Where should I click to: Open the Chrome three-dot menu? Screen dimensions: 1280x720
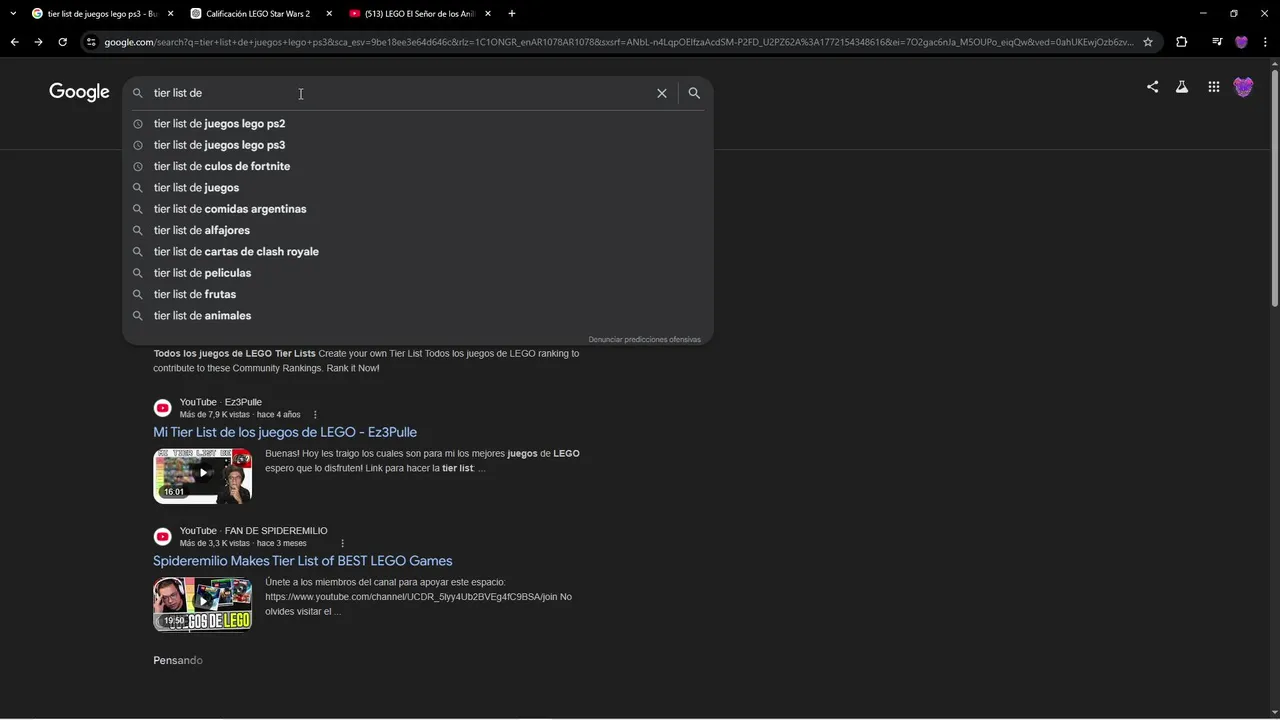(x=1265, y=42)
